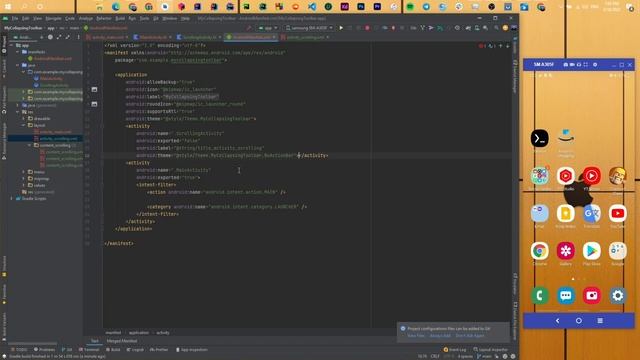Open the Profiler tool window
Screen dimensions: 640x360
pyautogui.click(x=159, y=350)
